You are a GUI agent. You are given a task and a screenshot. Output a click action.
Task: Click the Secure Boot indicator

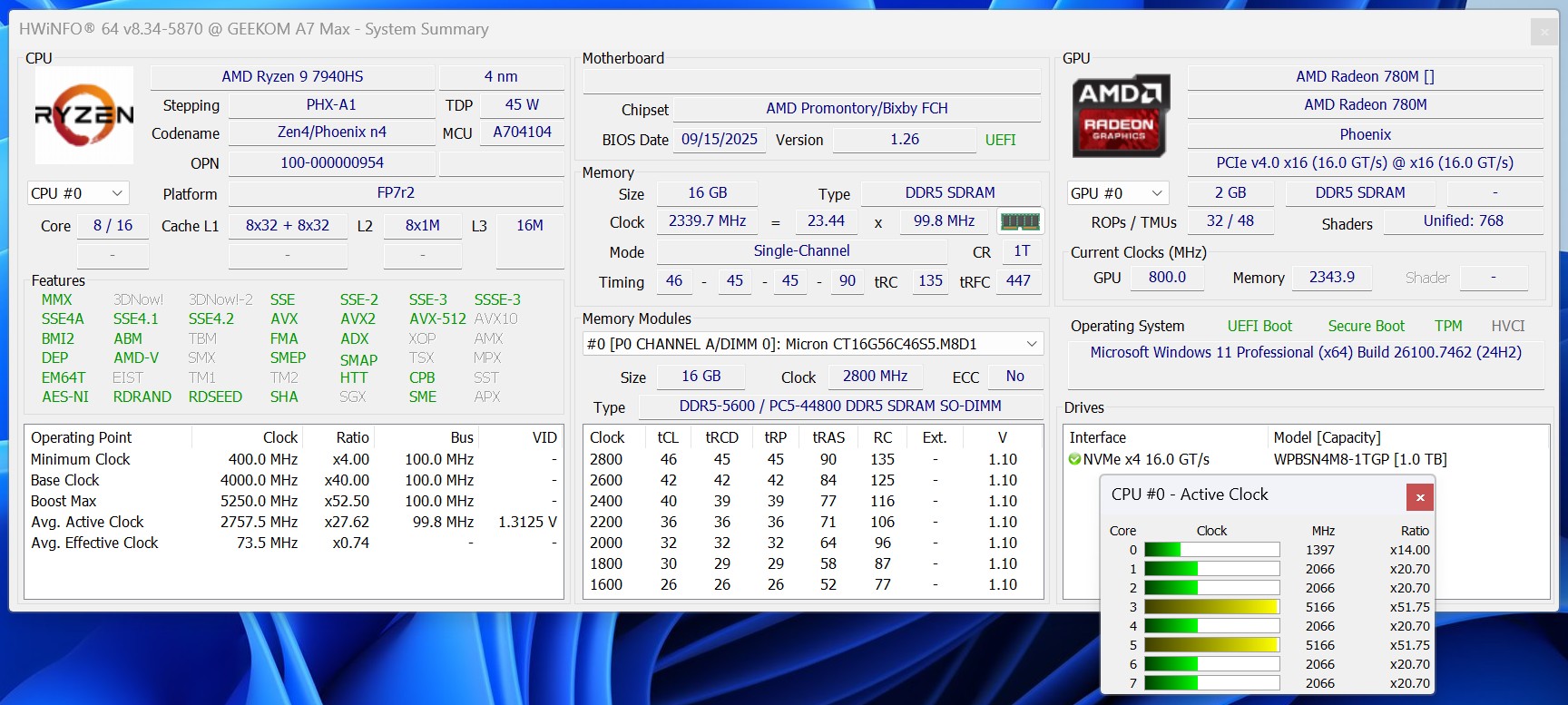point(1366,326)
